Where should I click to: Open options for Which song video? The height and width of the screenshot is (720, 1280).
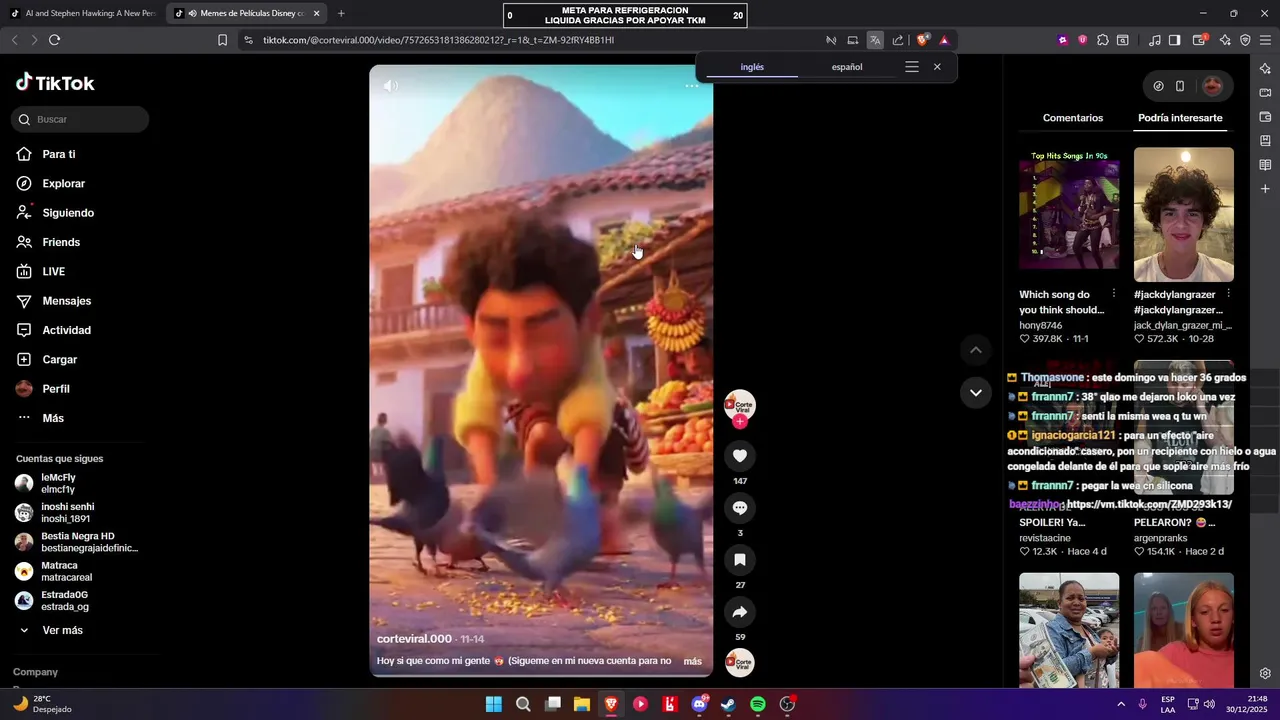(1114, 294)
